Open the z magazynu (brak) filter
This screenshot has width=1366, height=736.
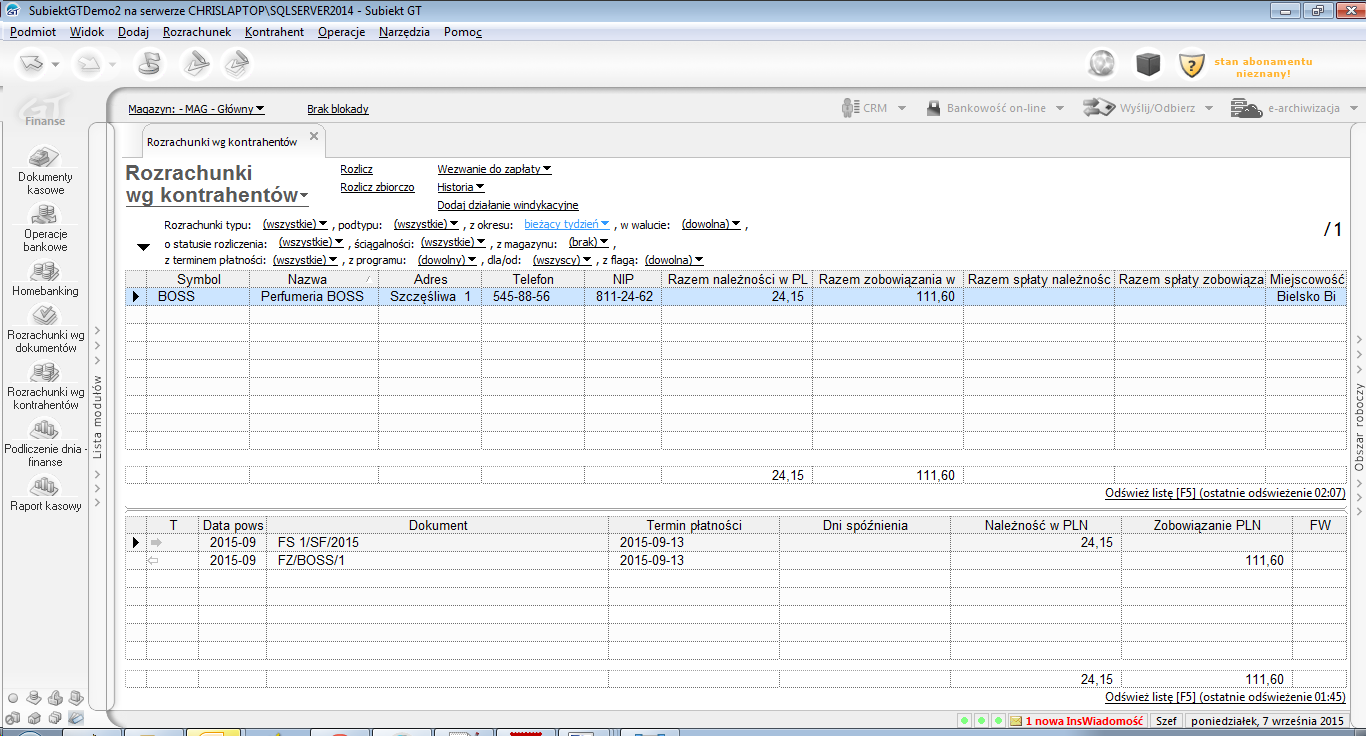[589, 242]
